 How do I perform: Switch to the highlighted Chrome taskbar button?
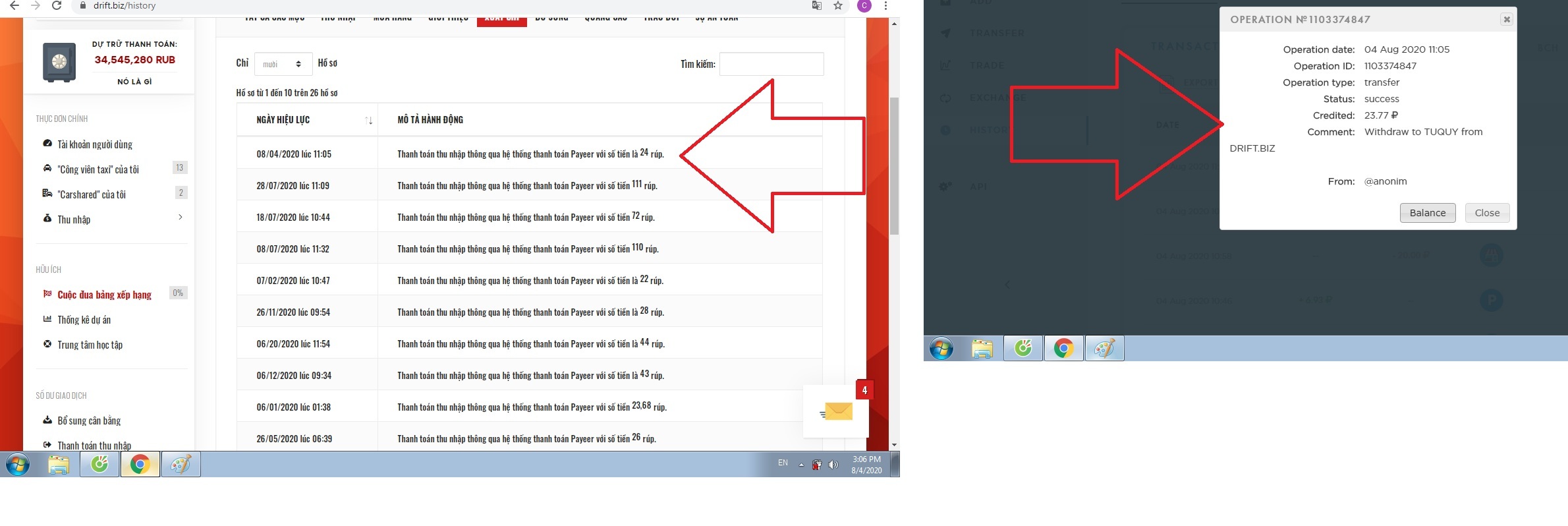[140, 464]
